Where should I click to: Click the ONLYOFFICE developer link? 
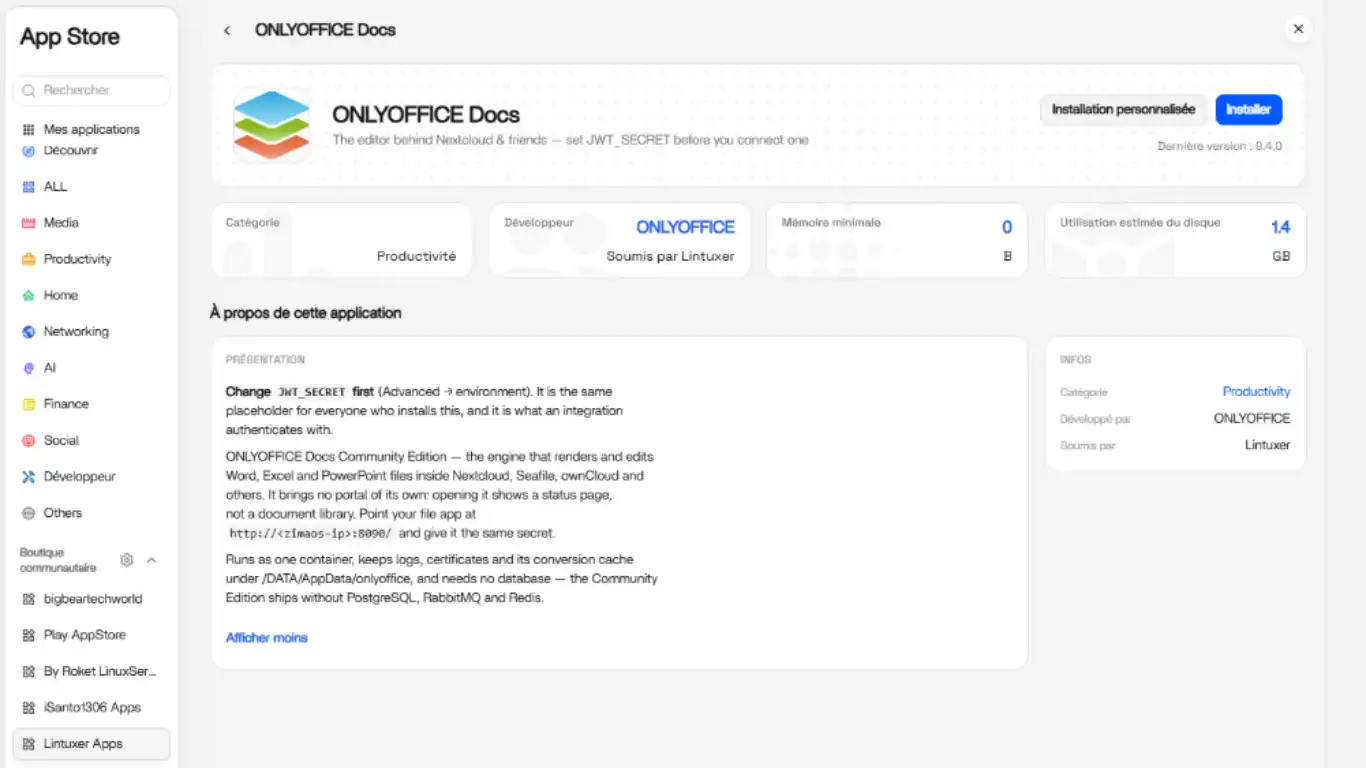[x=685, y=227]
